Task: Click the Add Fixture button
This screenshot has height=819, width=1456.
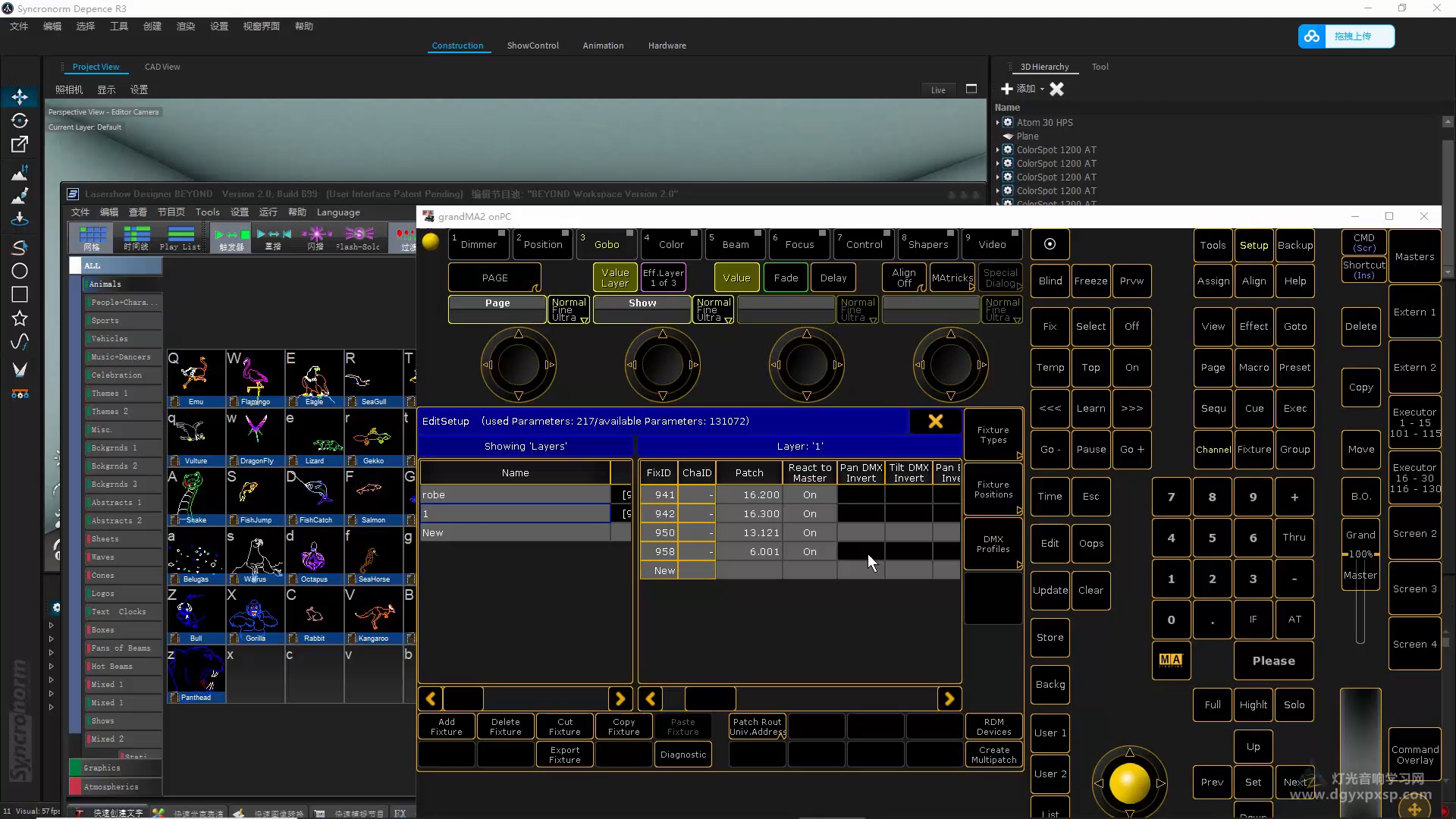Action: click(x=447, y=726)
